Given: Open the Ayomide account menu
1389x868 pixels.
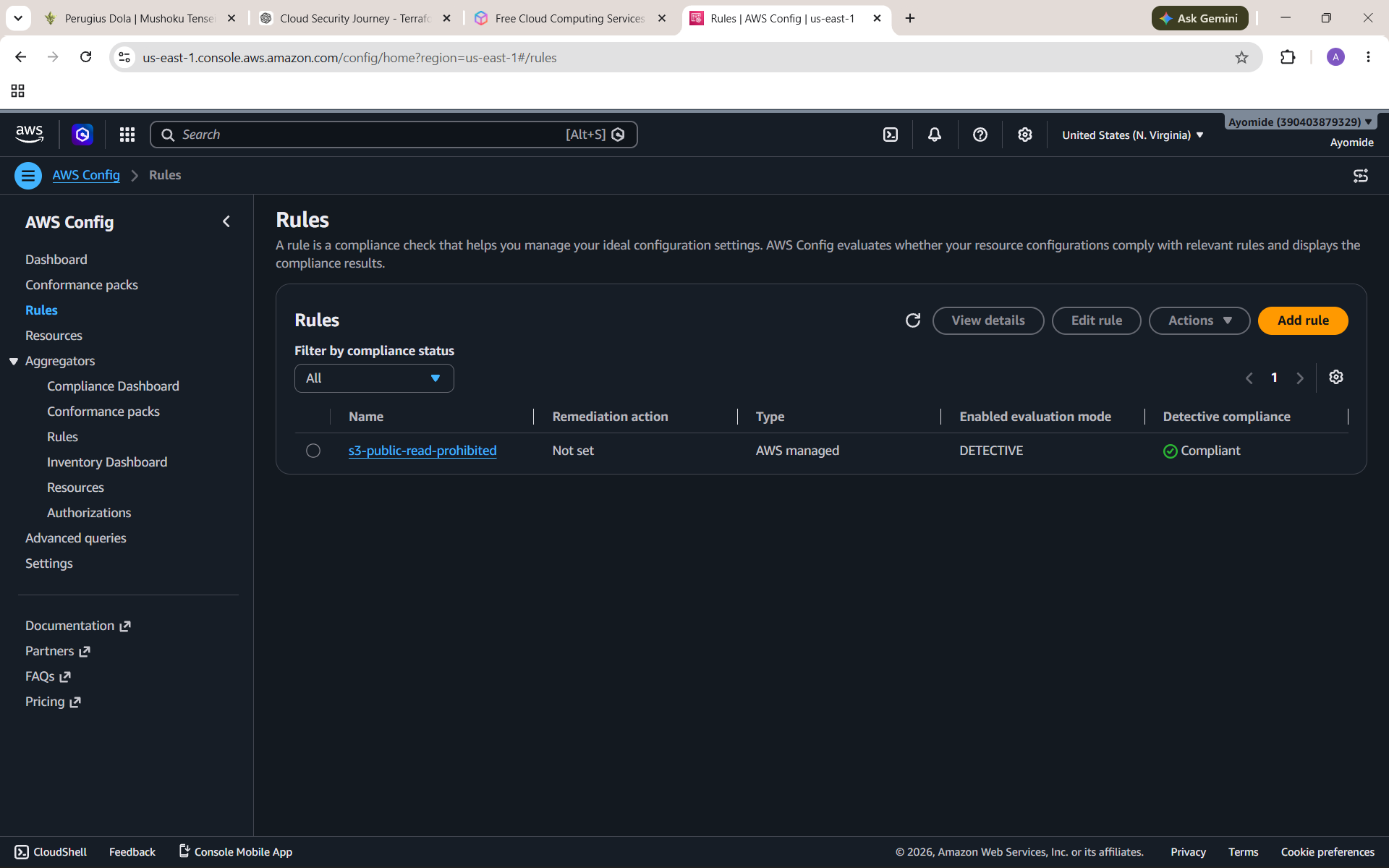Looking at the screenshot, I should [1301, 122].
